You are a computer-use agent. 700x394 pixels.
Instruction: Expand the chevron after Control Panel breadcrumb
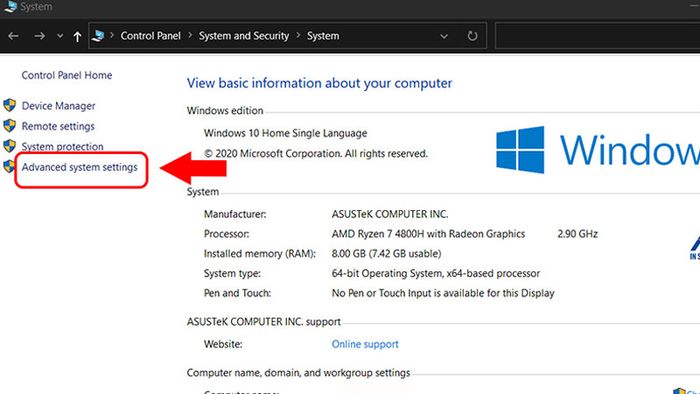click(x=190, y=35)
